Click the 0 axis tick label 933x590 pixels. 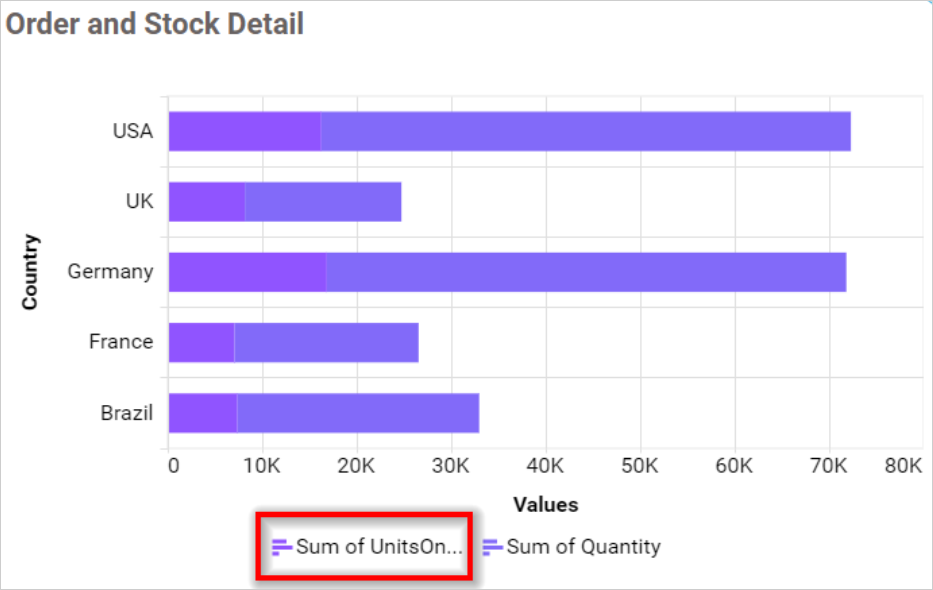(172, 465)
